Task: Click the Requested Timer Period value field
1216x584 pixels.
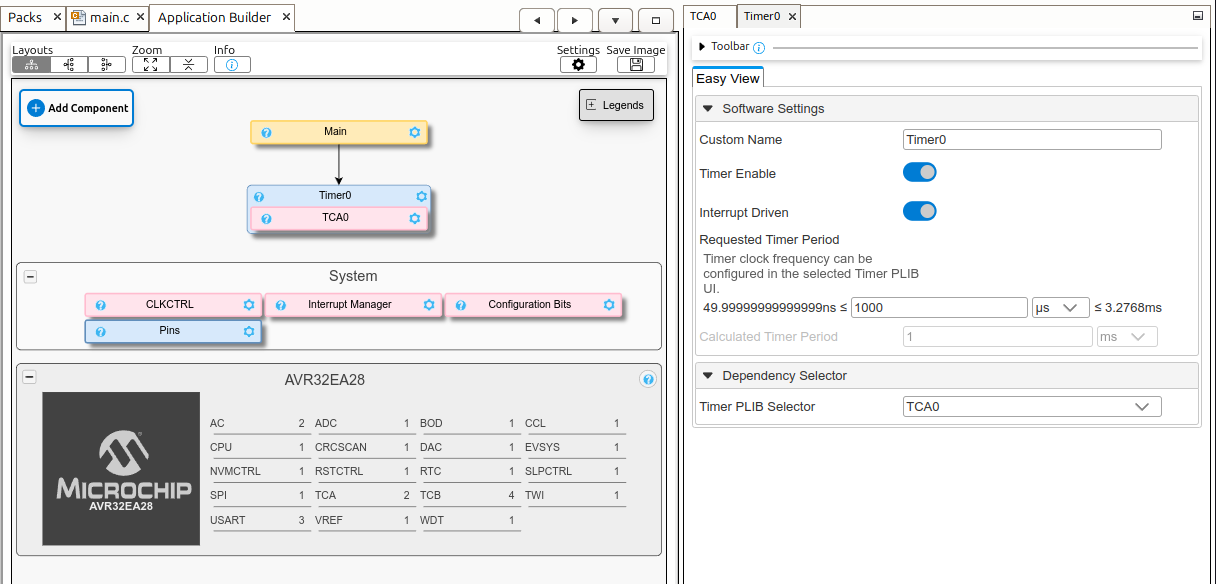Action: pyautogui.click(x=939, y=308)
